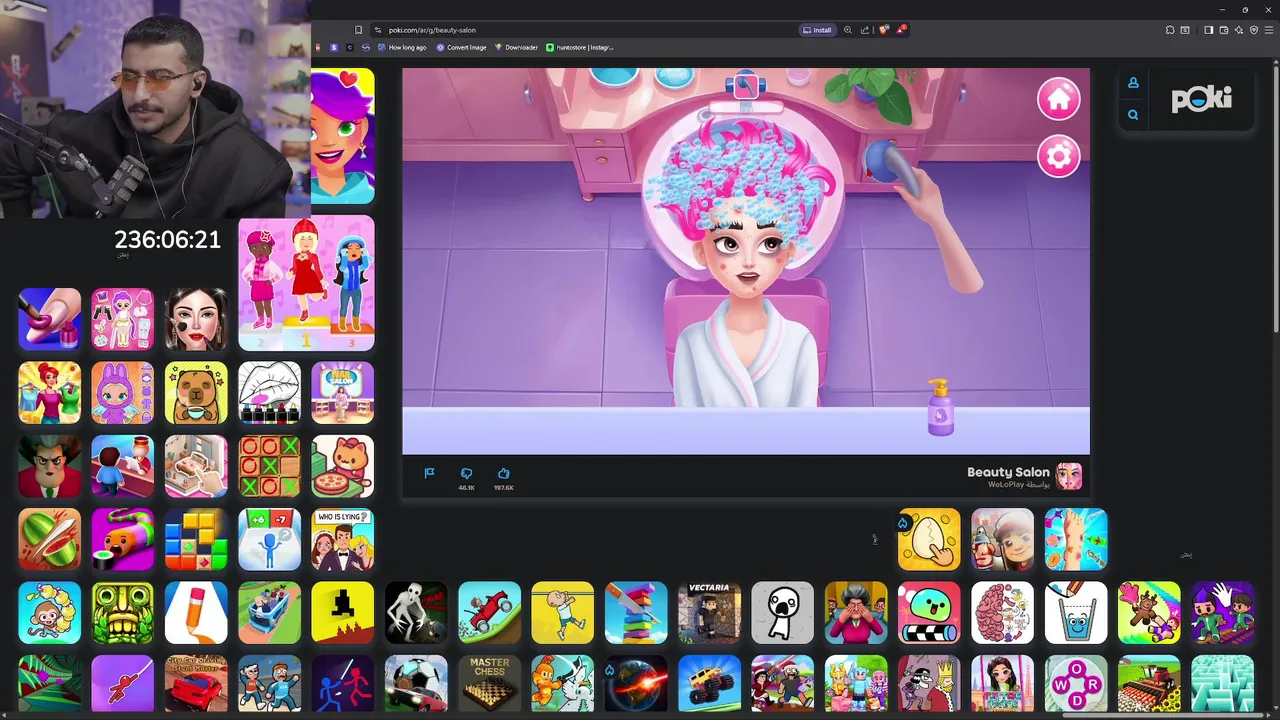This screenshot has width=1280, height=720.
Task: Open the nail polish game thumbnail
Action: pos(49,319)
